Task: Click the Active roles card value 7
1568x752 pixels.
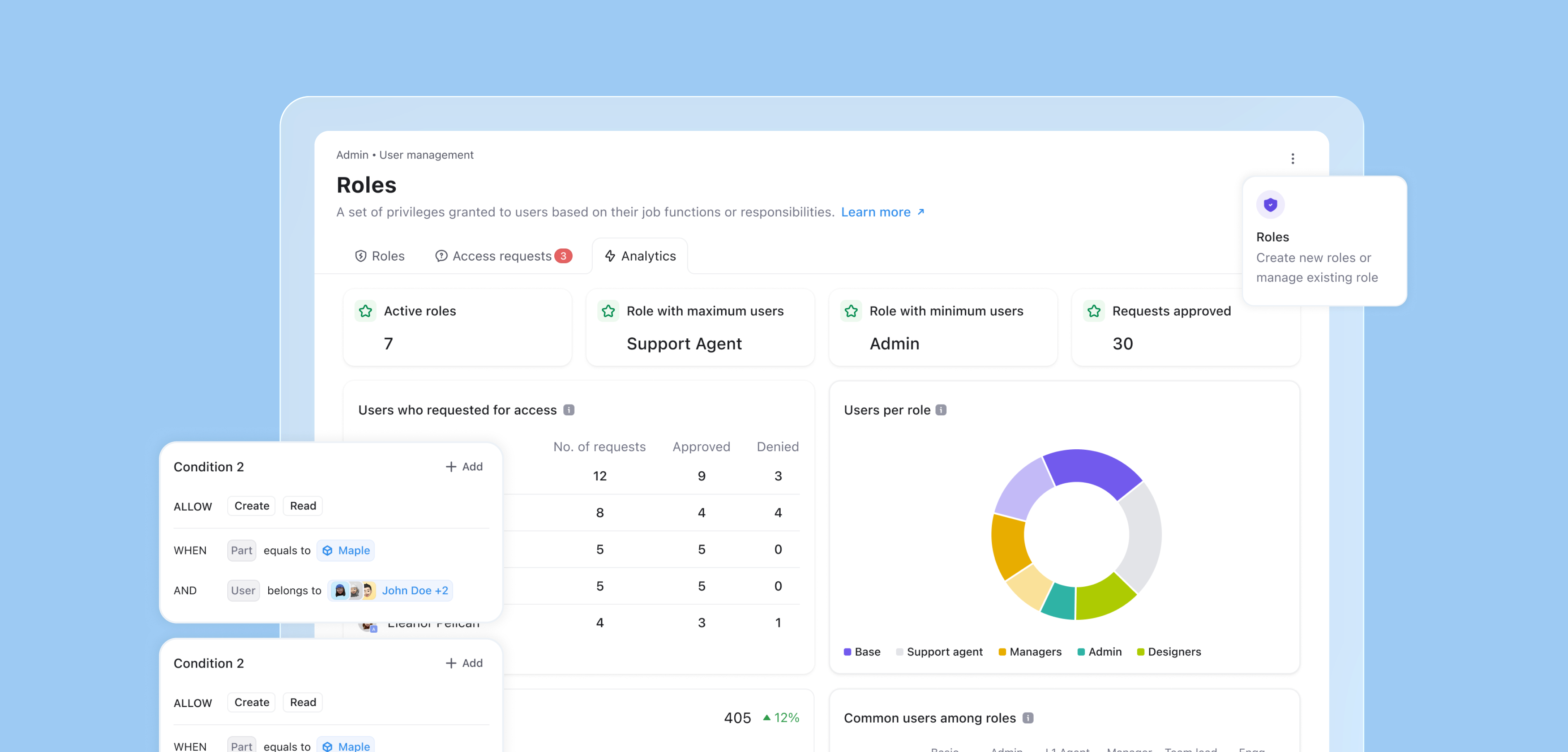Action: (388, 344)
